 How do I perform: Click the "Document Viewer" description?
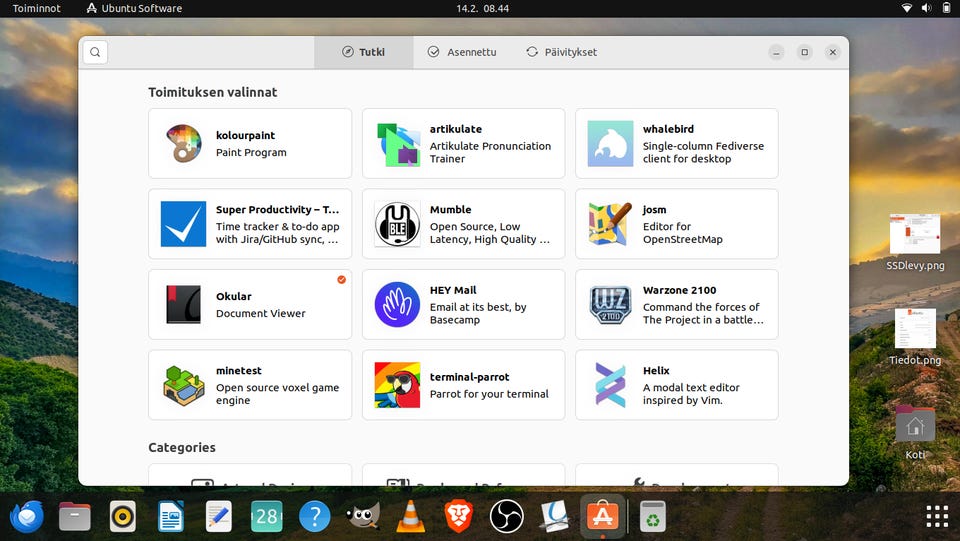tap(261, 313)
